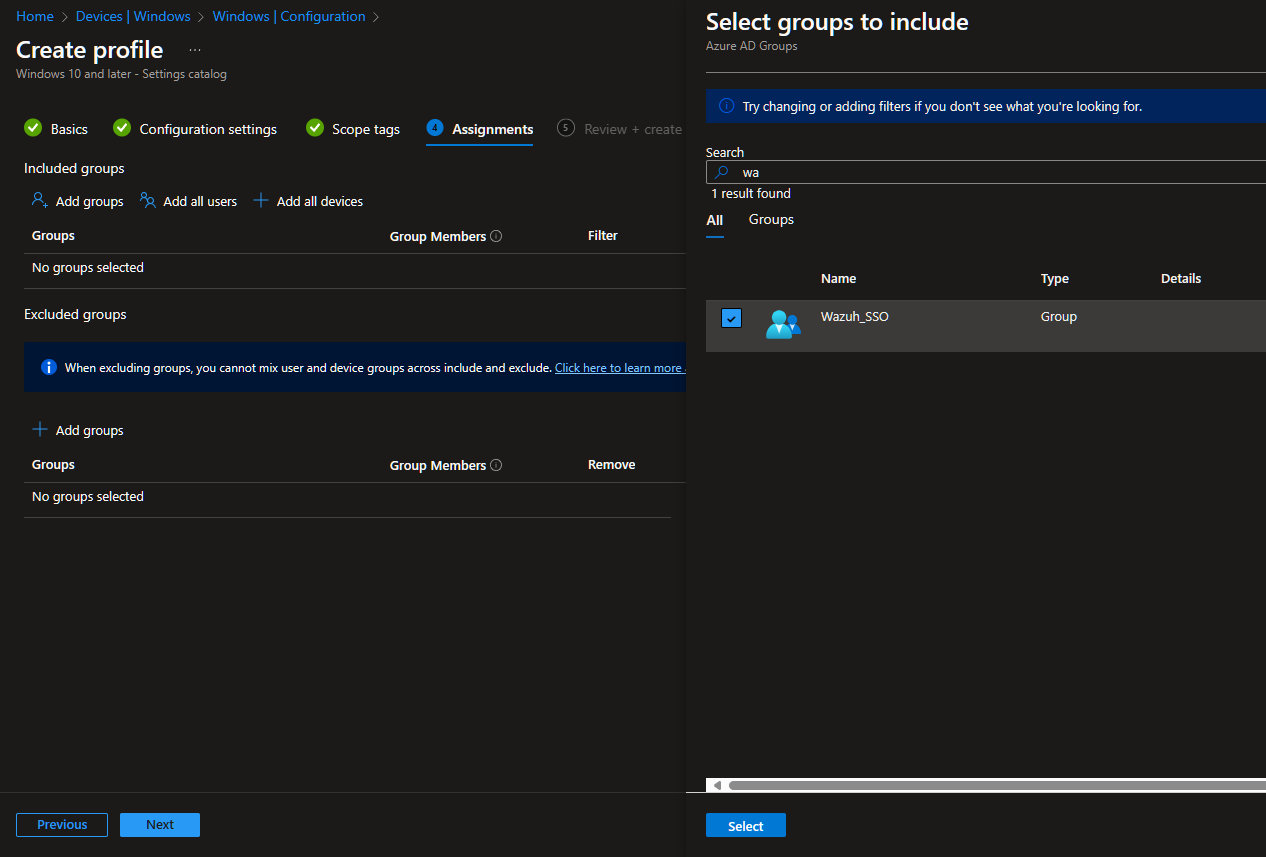Click the Details column header

(x=1181, y=279)
